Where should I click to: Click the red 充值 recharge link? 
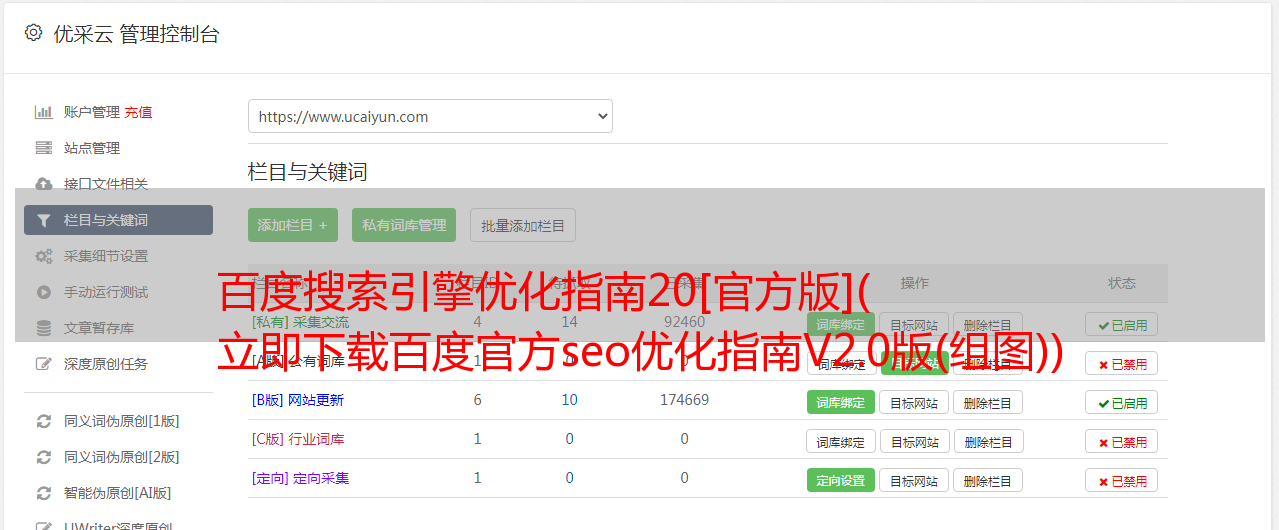coord(139,112)
